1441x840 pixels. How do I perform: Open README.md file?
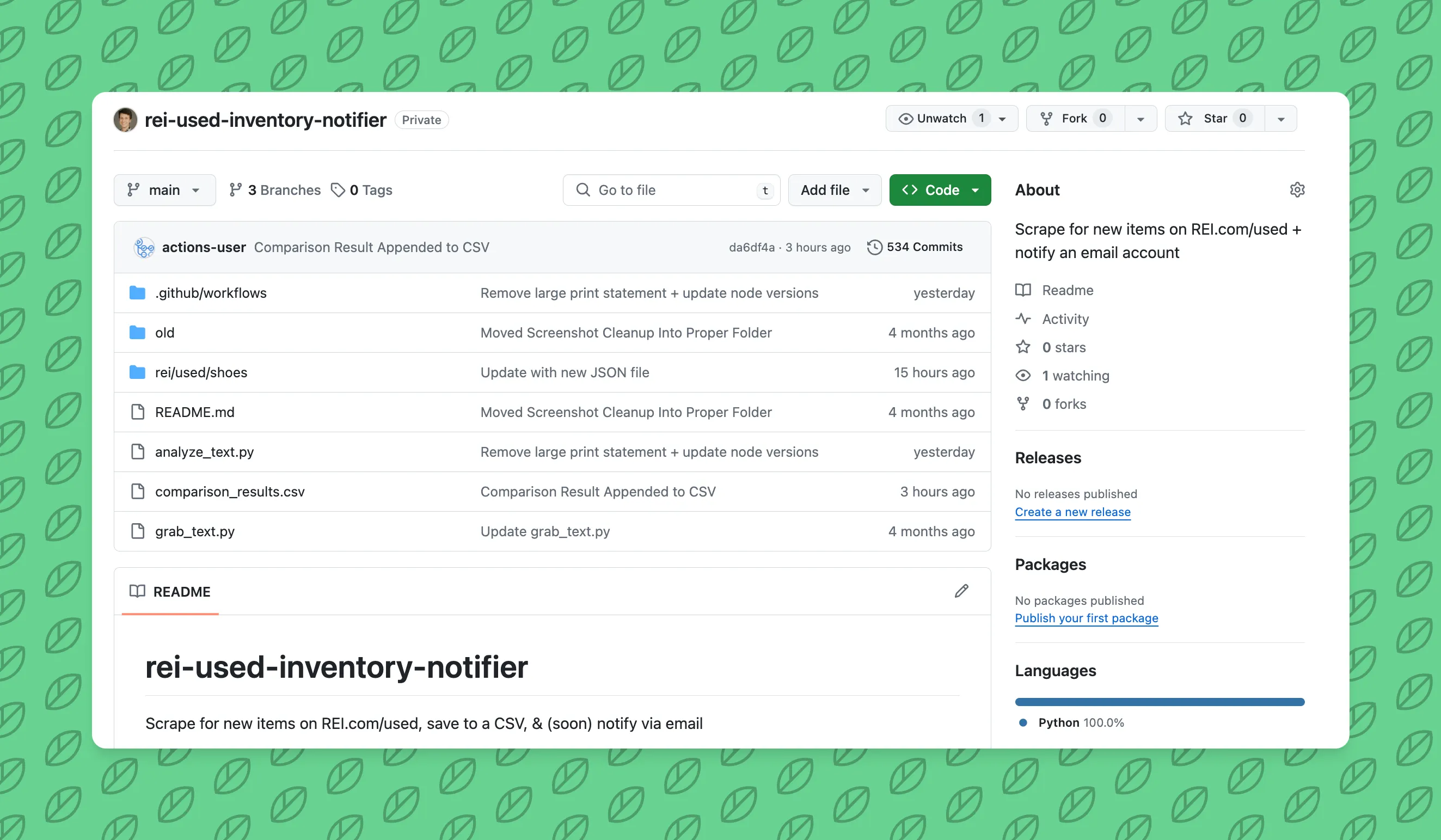click(x=194, y=412)
